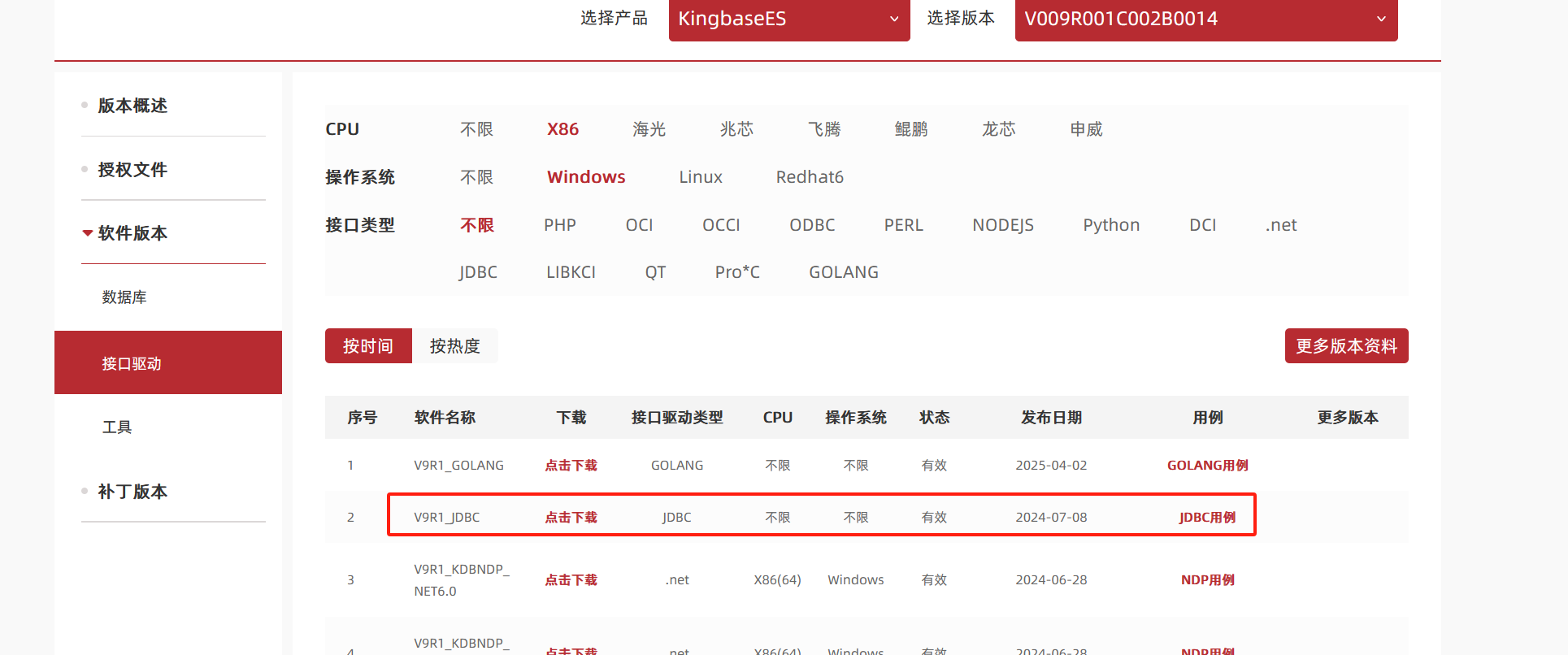
Task: Set 接口类型 filter to 不限
Action: [476, 225]
